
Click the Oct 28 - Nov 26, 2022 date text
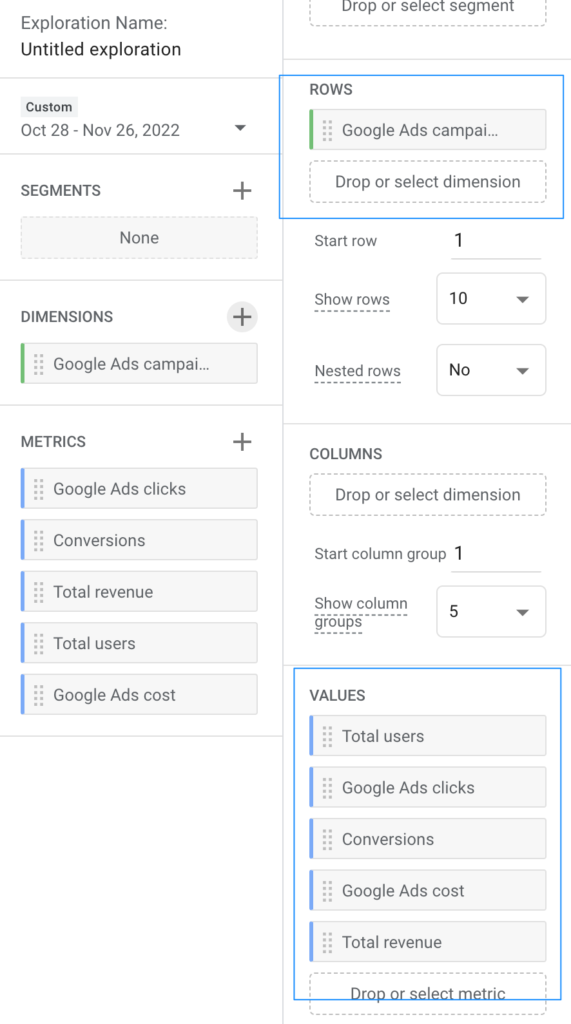point(100,130)
